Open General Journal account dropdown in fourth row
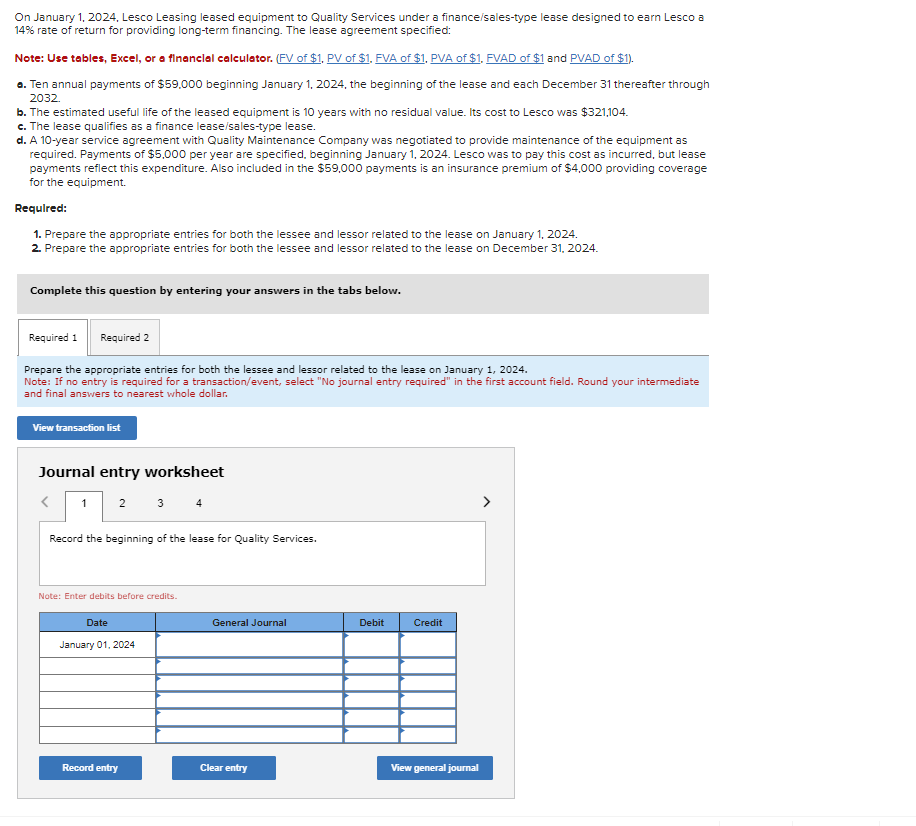This screenshot has width=916, height=826. coord(249,700)
